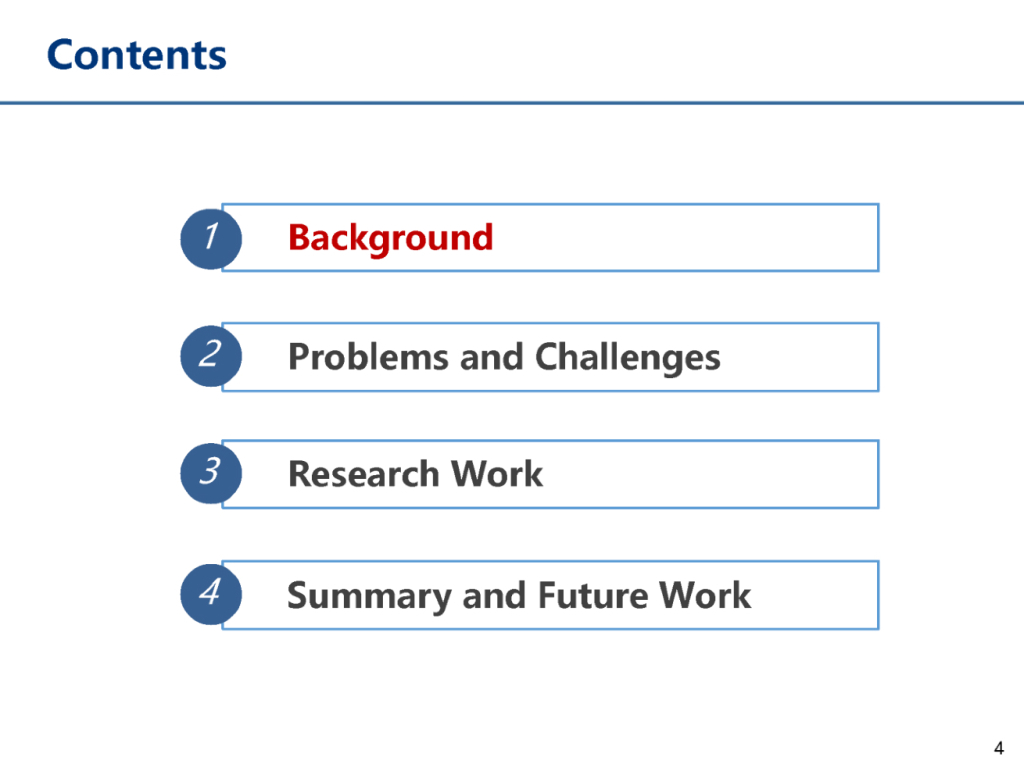The image size is (1024, 768).
Task: Open the red Background heading
Action: (390, 238)
